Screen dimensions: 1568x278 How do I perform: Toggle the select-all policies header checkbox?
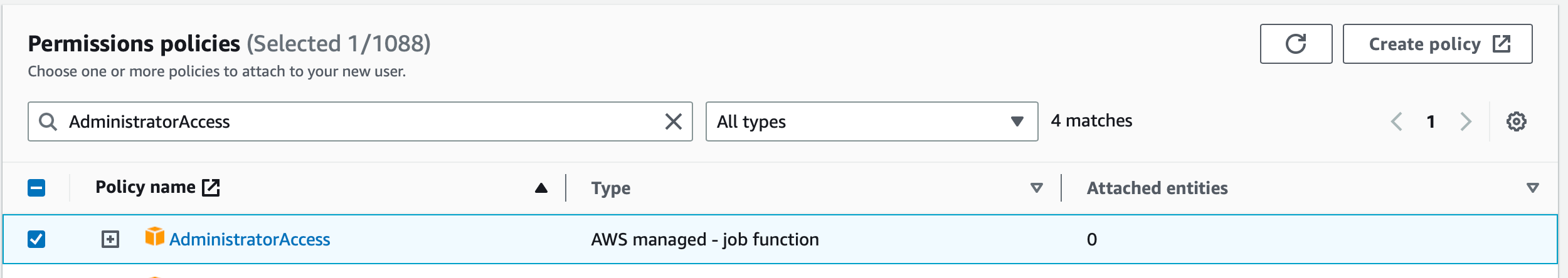click(x=36, y=188)
